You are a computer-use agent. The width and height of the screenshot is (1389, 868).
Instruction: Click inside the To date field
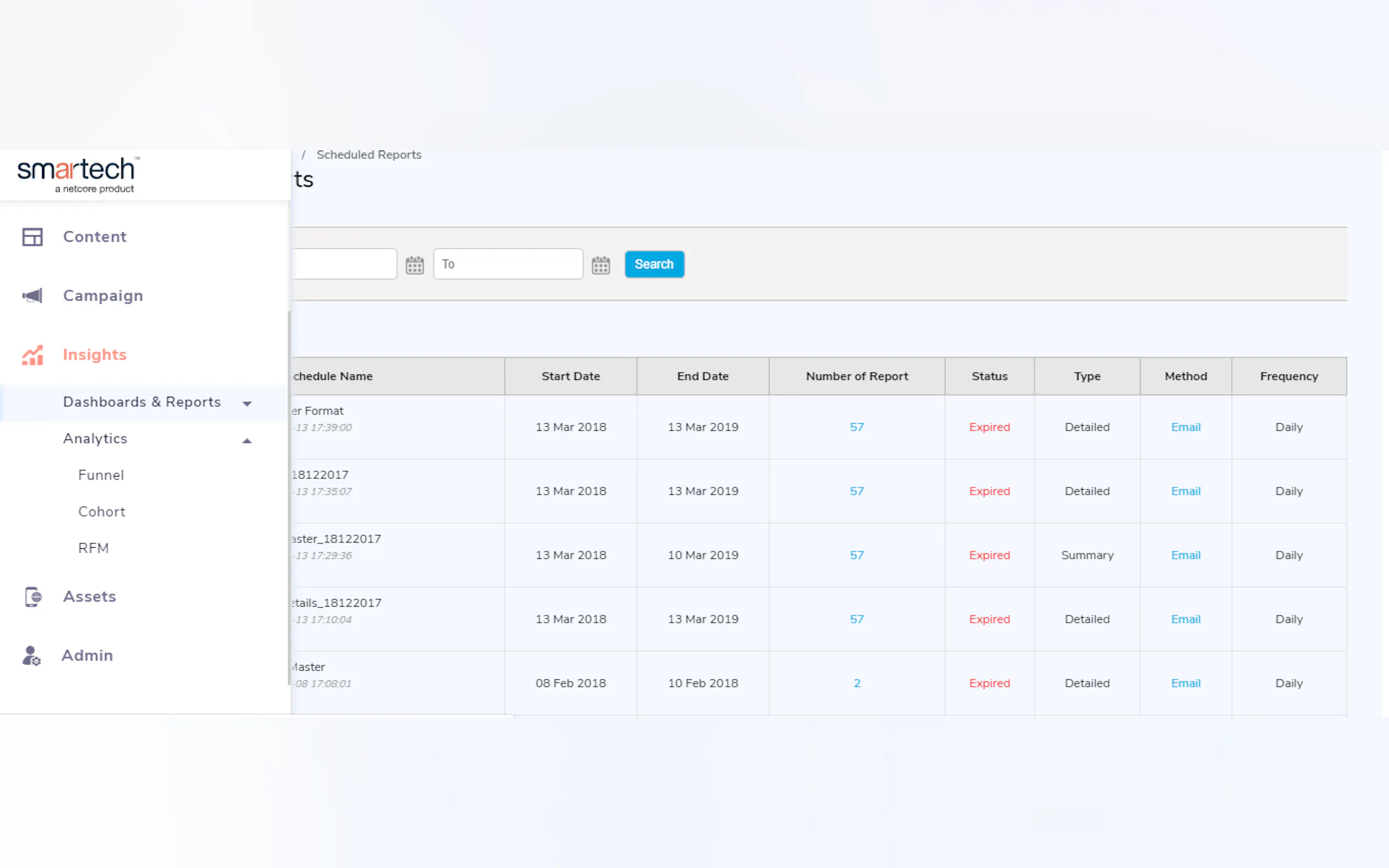[x=508, y=264]
